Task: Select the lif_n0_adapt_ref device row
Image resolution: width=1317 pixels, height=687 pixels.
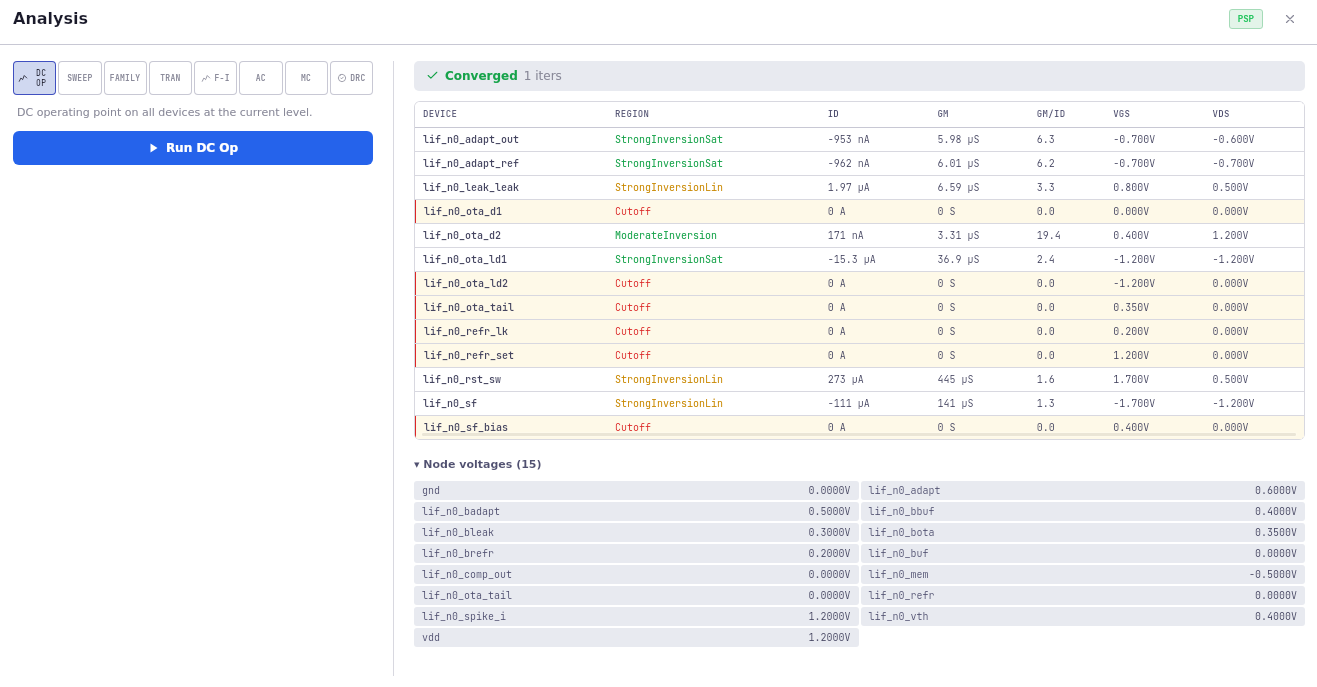Action: 859,164
